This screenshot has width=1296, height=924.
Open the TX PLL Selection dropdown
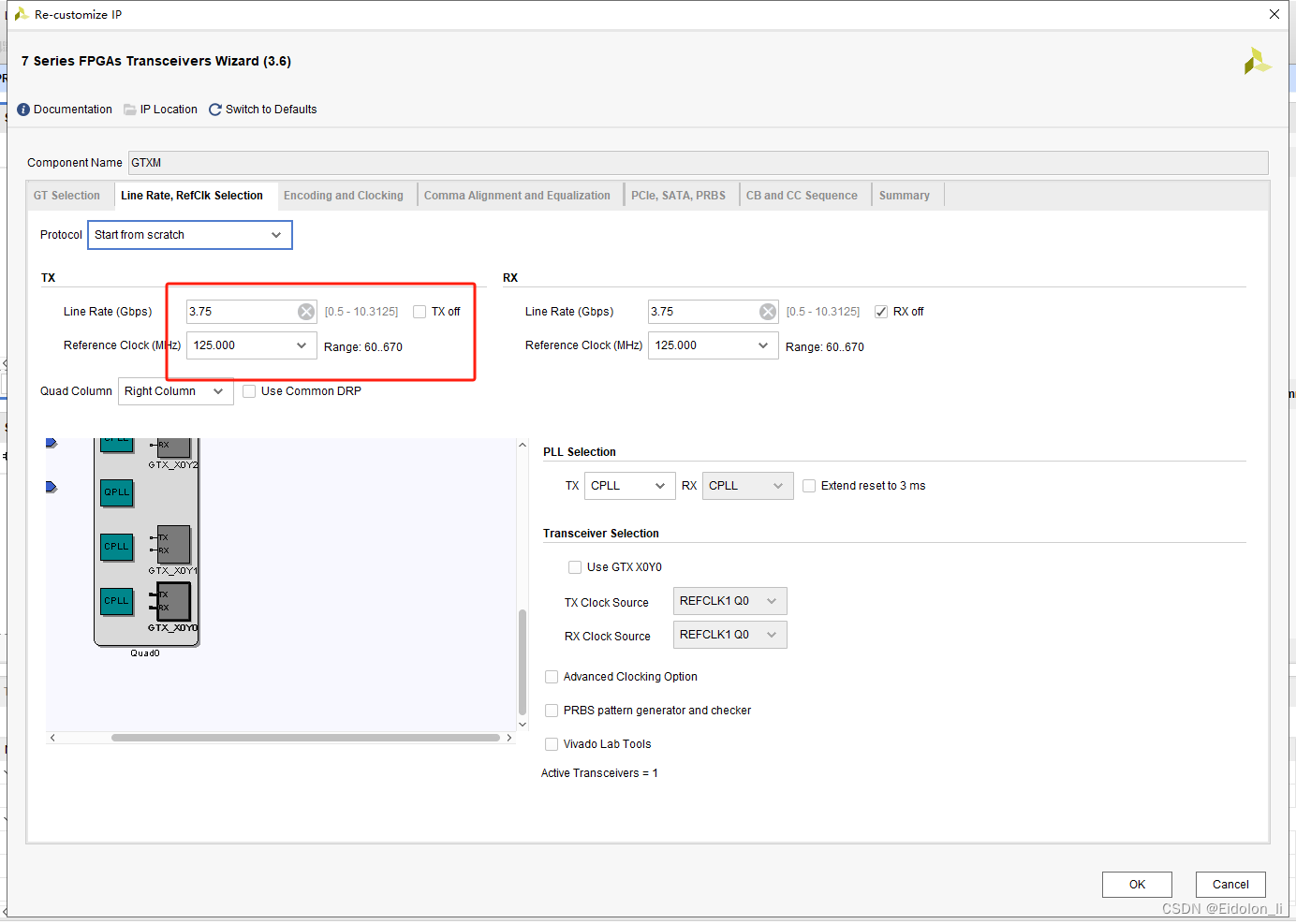(x=629, y=486)
